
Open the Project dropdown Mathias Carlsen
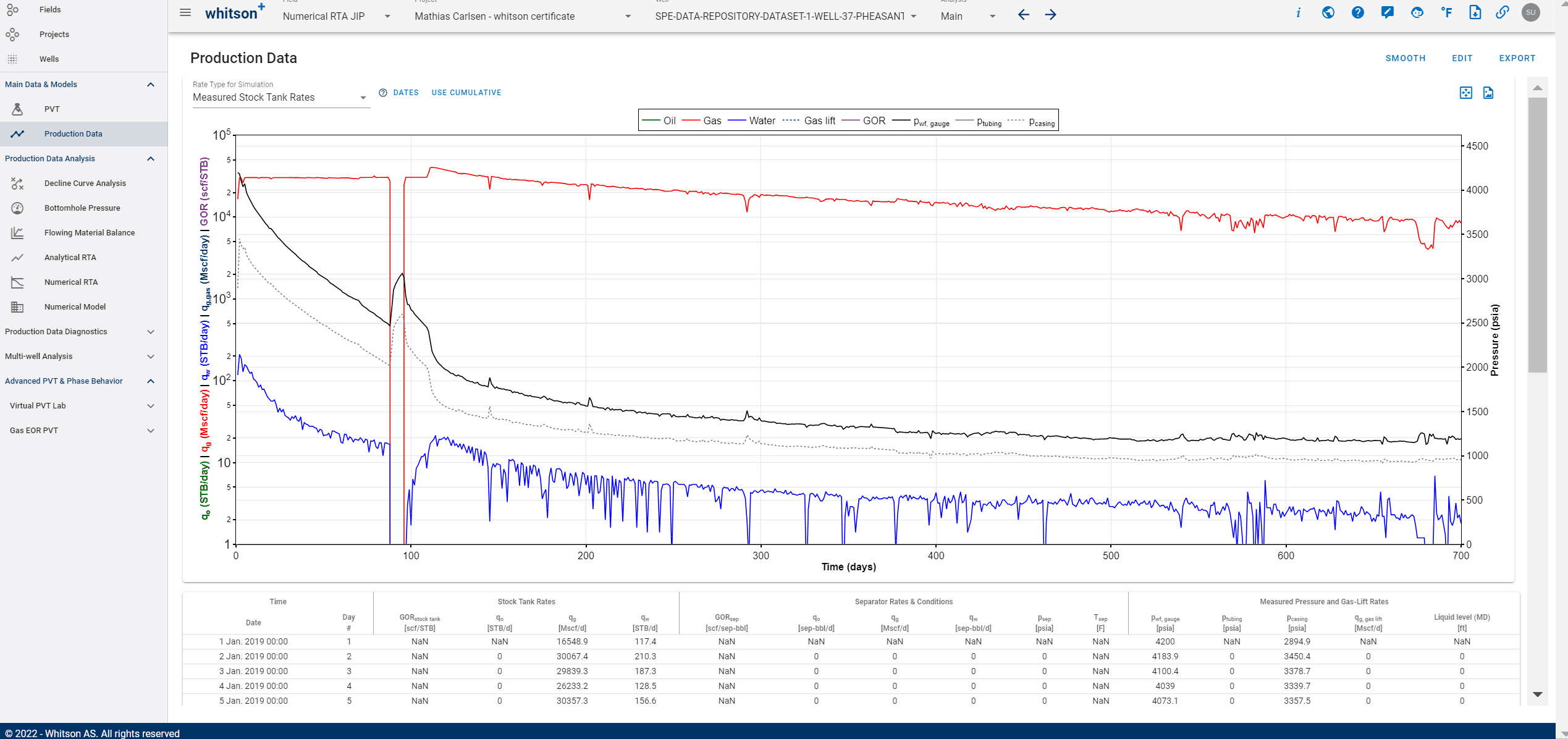[523, 16]
